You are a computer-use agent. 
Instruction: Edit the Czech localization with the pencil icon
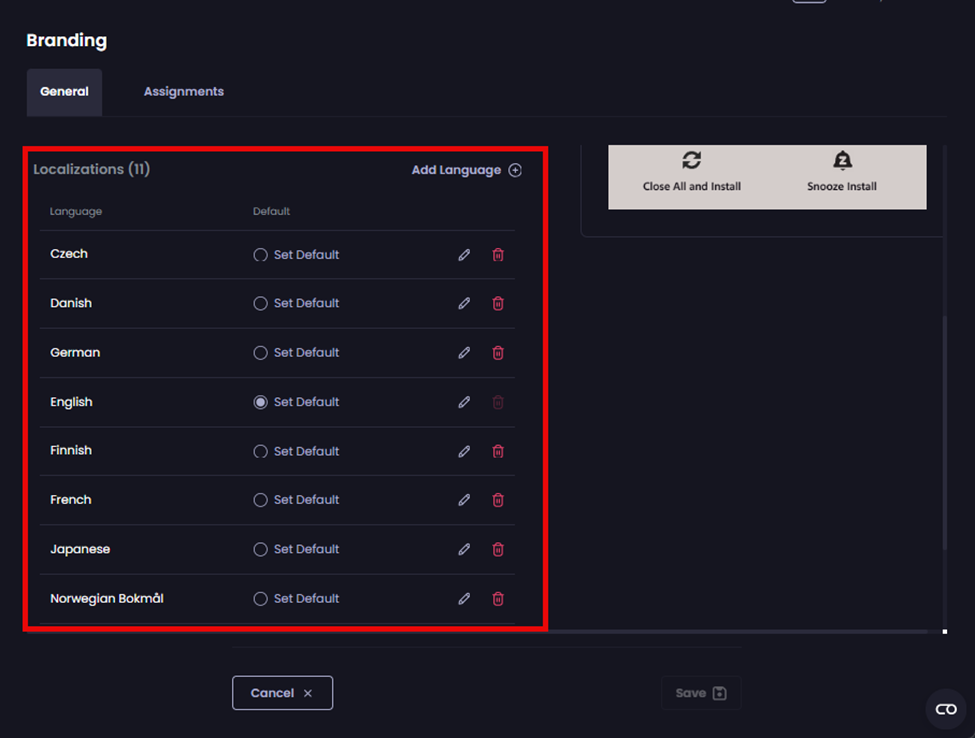[x=463, y=255]
